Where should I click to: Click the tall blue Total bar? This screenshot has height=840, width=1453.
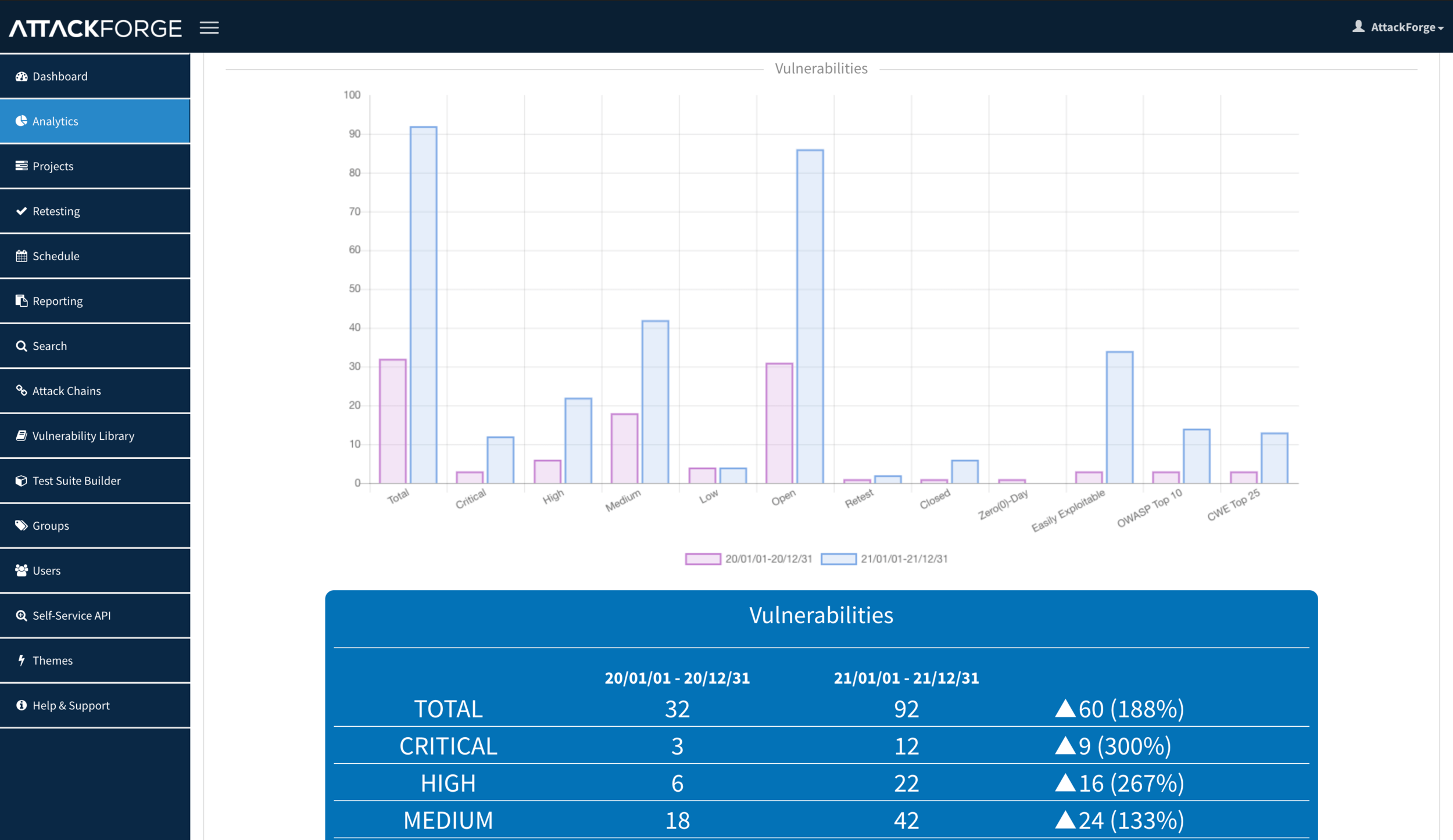[x=423, y=305]
